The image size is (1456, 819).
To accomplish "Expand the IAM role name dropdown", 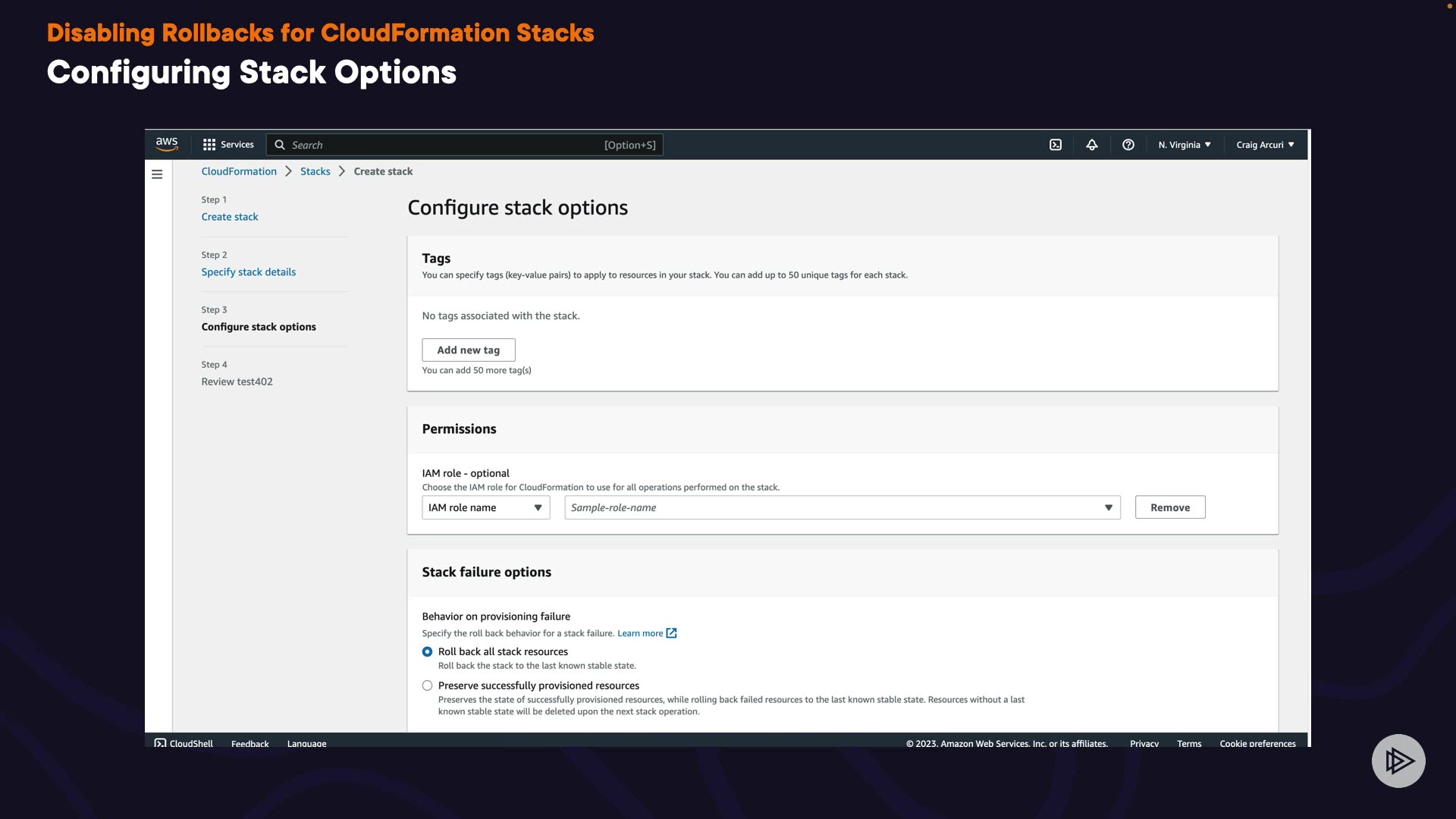I will pyautogui.click(x=485, y=507).
